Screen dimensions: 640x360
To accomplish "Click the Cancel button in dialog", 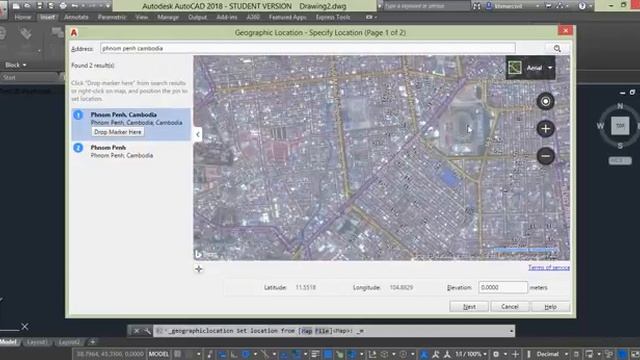I will (510, 307).
